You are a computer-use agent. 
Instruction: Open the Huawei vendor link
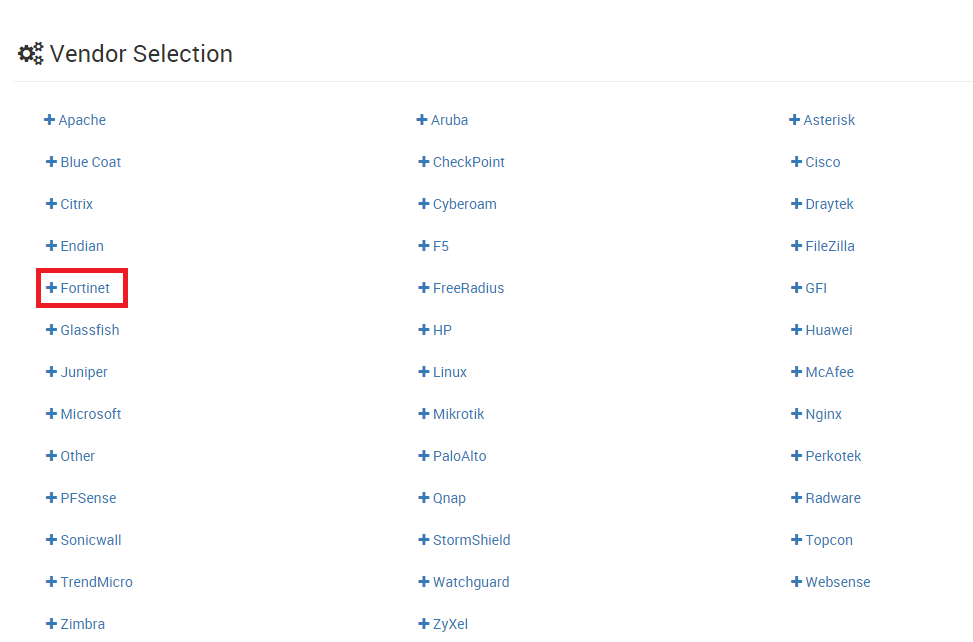828,330
